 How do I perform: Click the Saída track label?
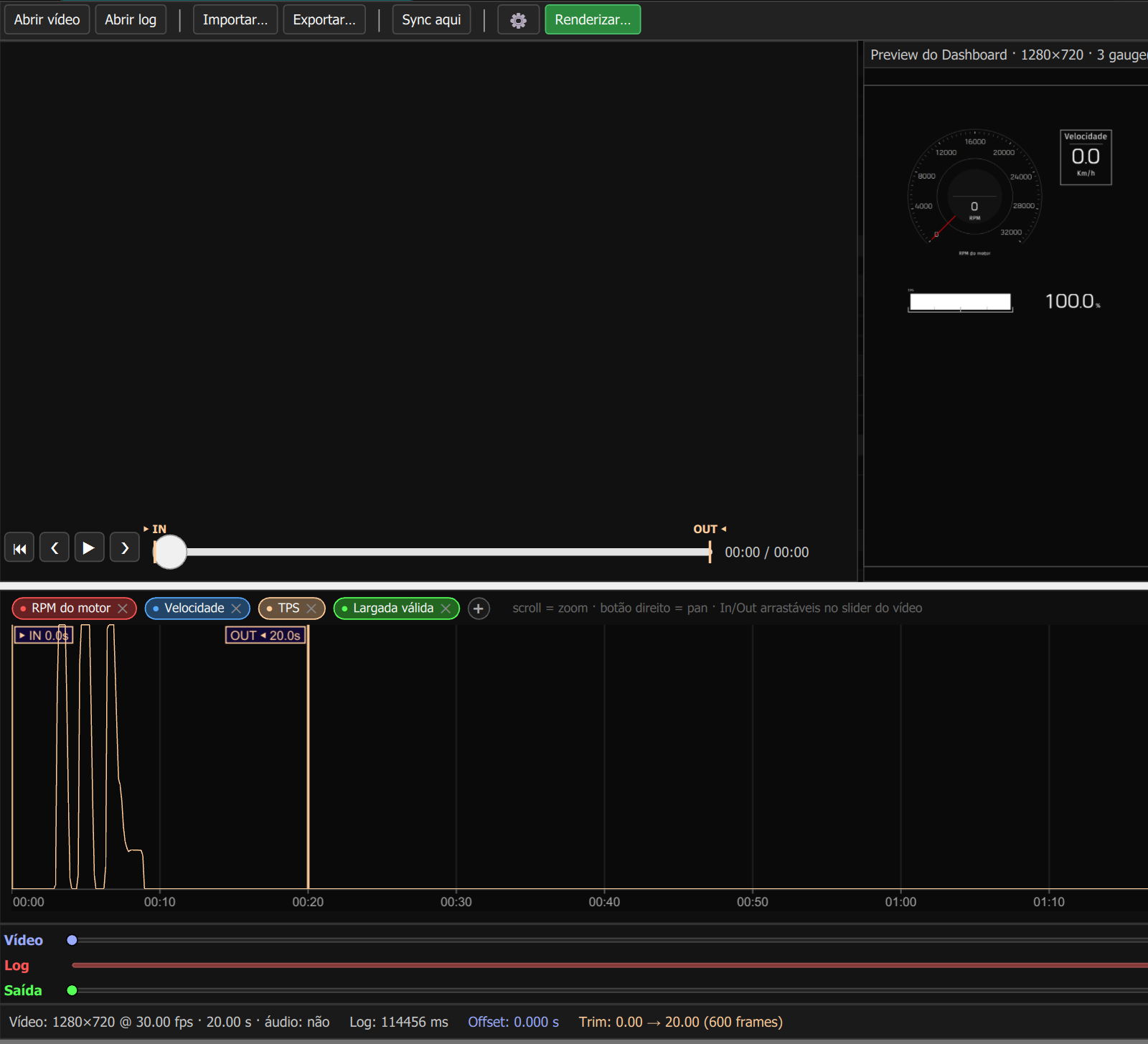coord(23,990)
